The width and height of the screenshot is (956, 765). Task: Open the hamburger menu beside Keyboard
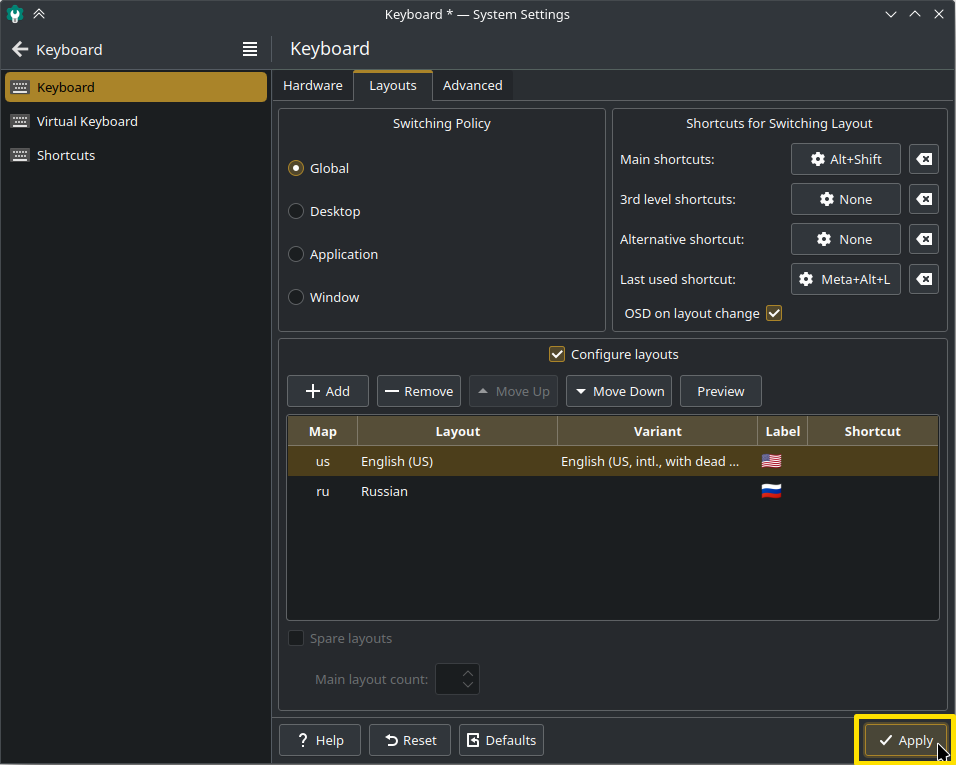pyautogui.click(x=250, y=49)
